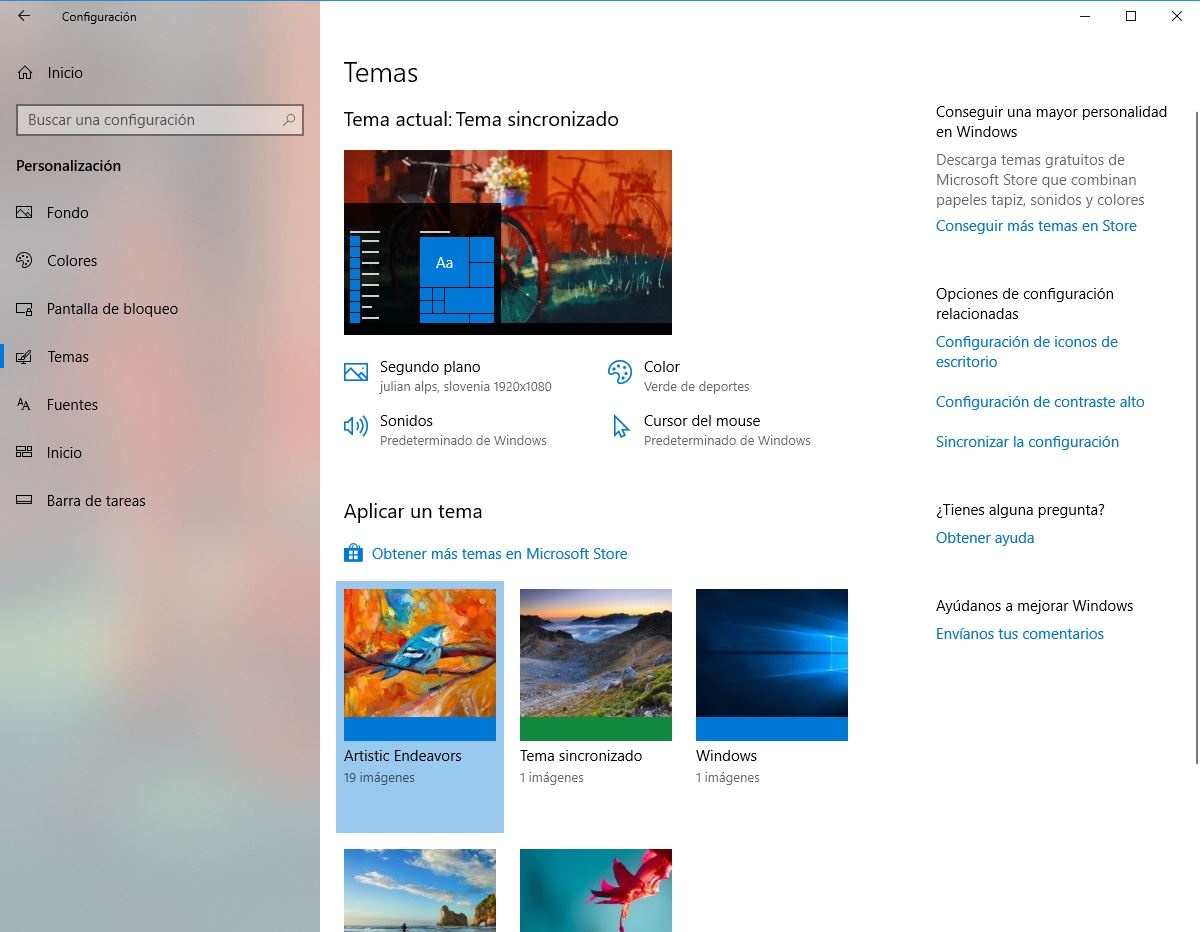
Task: Click the Inicio tiles icon under Personalización
Action: (25, 453)
